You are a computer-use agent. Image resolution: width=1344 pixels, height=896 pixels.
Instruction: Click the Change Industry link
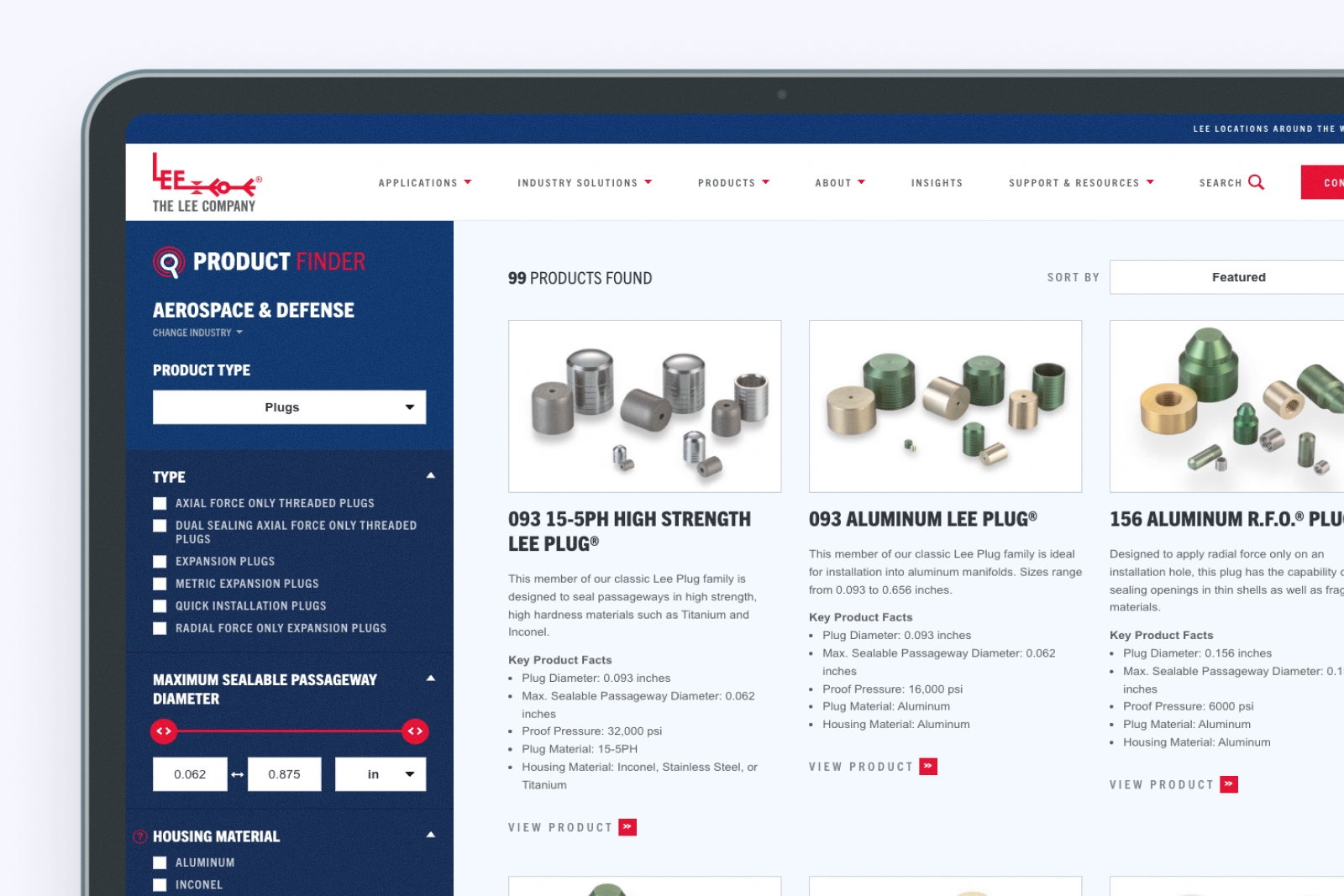coord(197,333)
